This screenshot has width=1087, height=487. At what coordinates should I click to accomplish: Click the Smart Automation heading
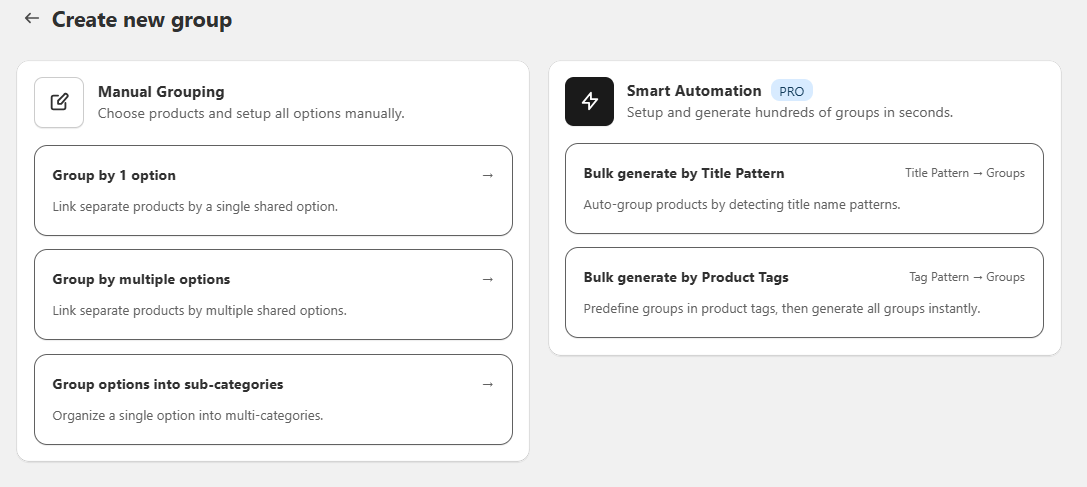pos(694,91)
